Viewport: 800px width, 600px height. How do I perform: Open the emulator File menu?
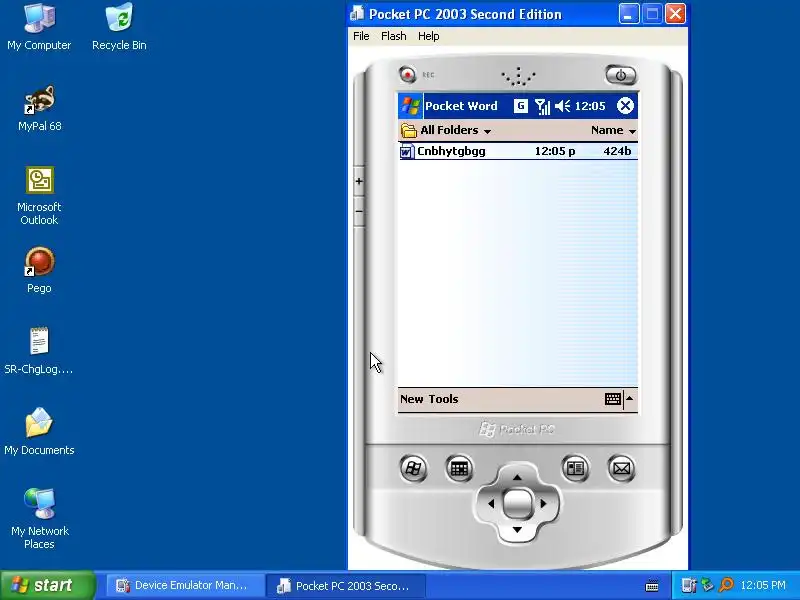[361, 36]
